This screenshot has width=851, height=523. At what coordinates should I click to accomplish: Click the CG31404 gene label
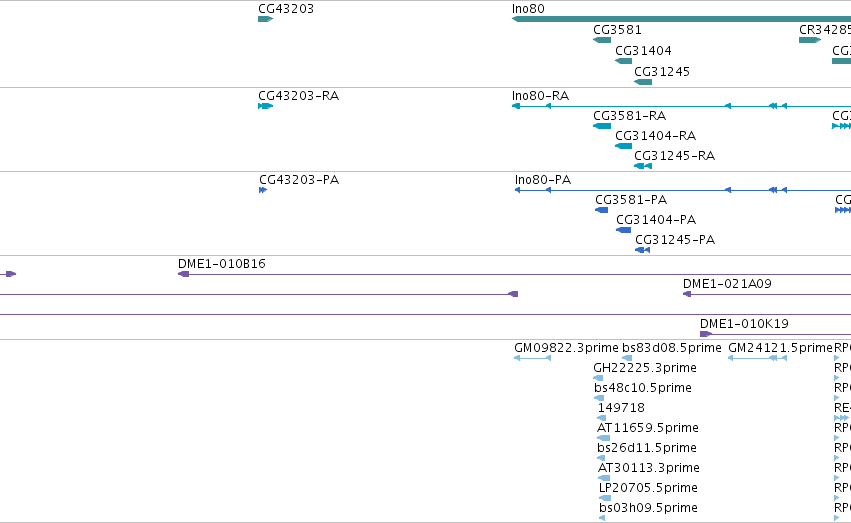coord(643,51)
